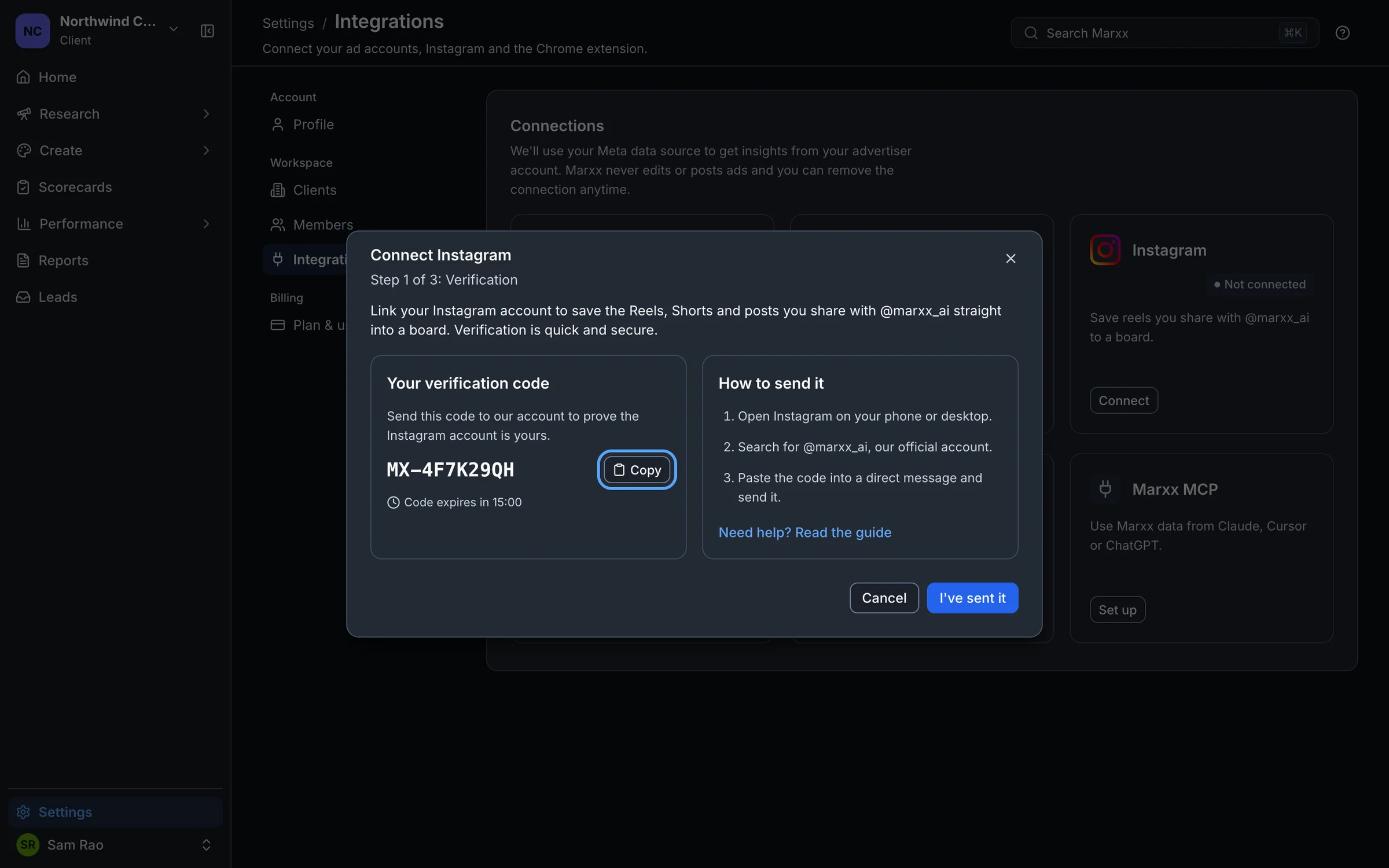Screen dimensions: 1389x868
Task: Click Cancel in the dialog
Action: [884, 598]
